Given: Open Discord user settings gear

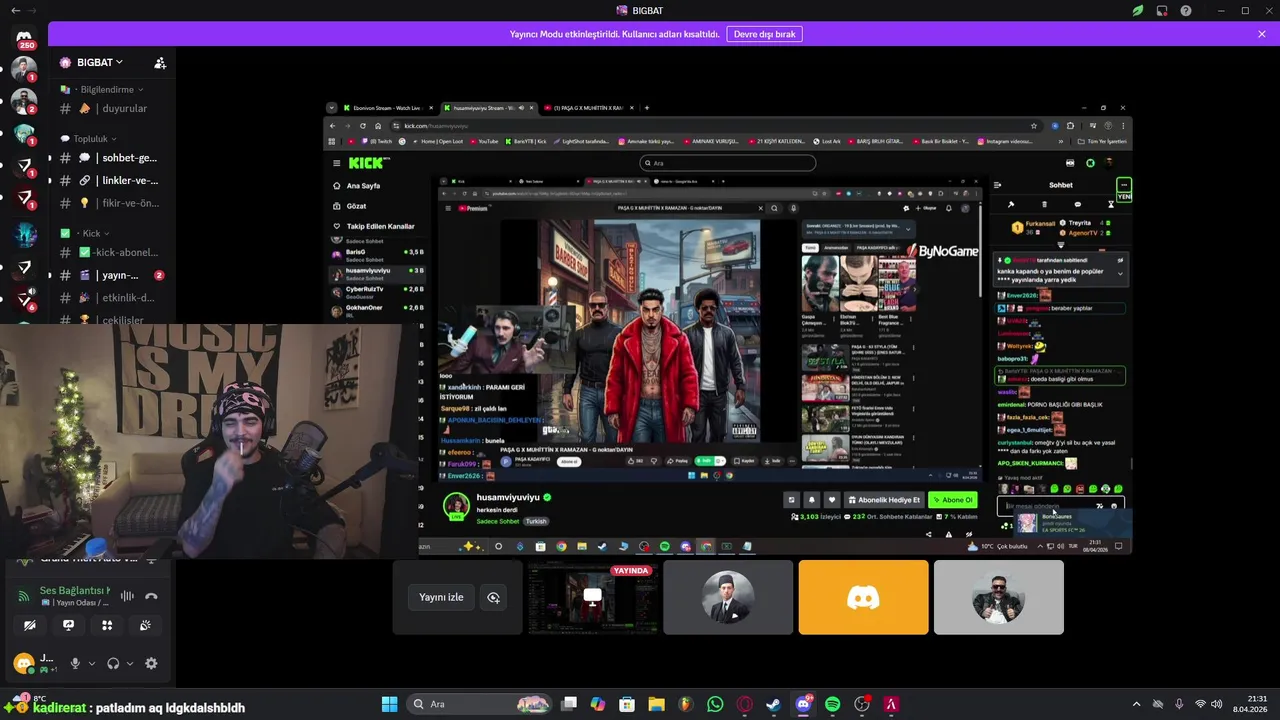Looking at the screenshot, I should [x=151, y=663].
